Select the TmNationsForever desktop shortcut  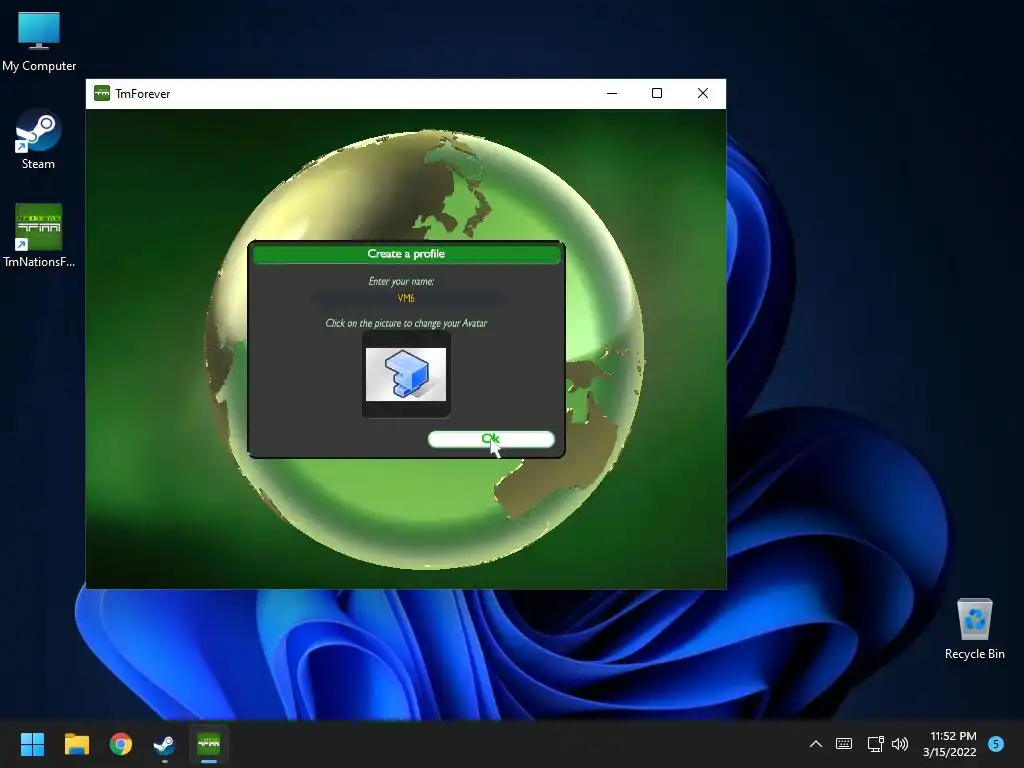tap(39, 236)
